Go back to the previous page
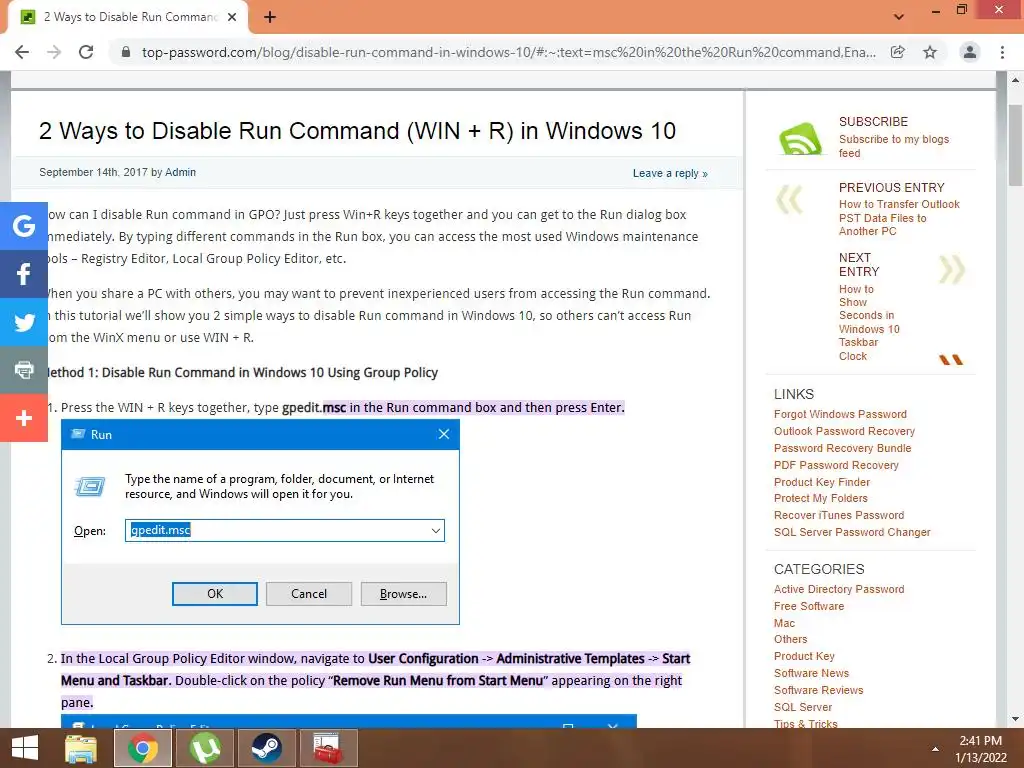 pos(22,52)
